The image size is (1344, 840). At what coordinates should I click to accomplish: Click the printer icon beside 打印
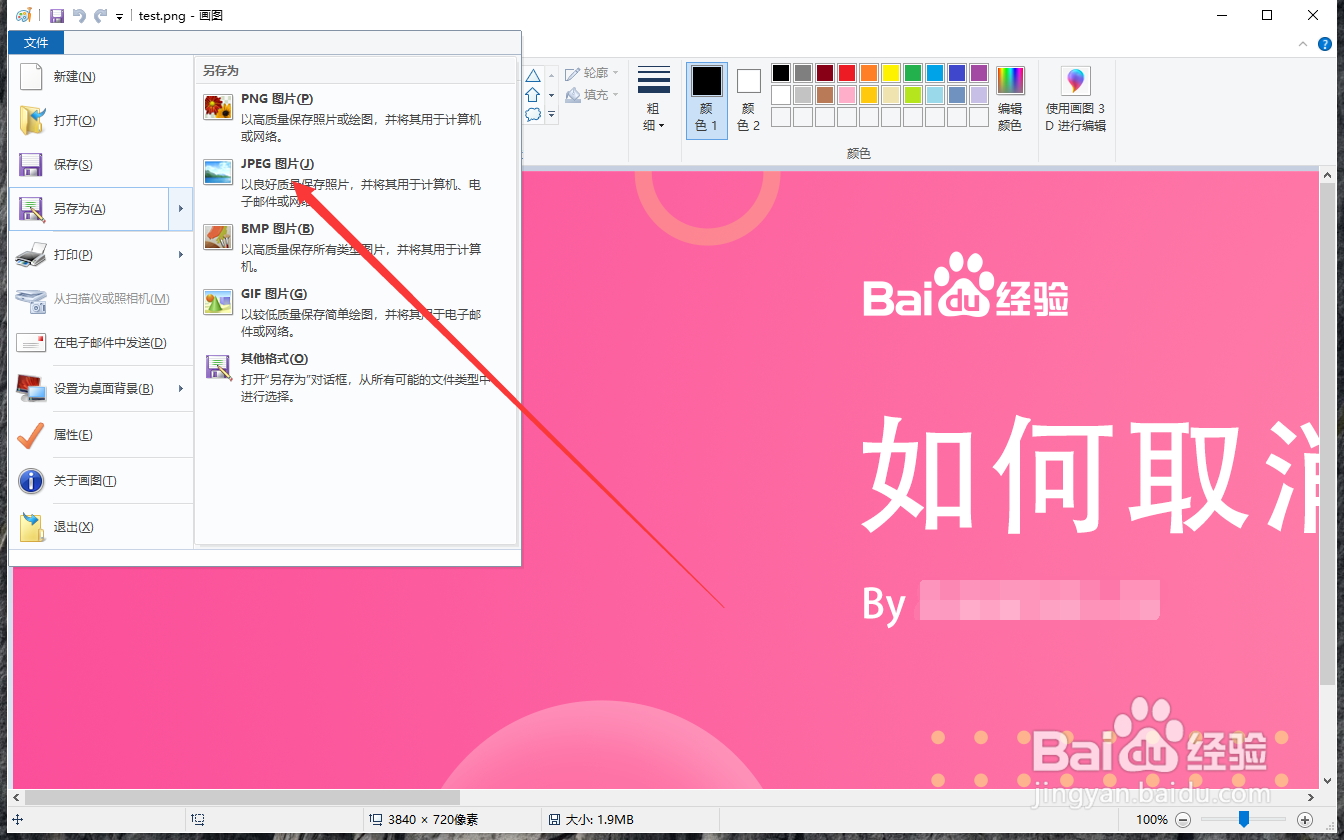[x=31, y=255]
